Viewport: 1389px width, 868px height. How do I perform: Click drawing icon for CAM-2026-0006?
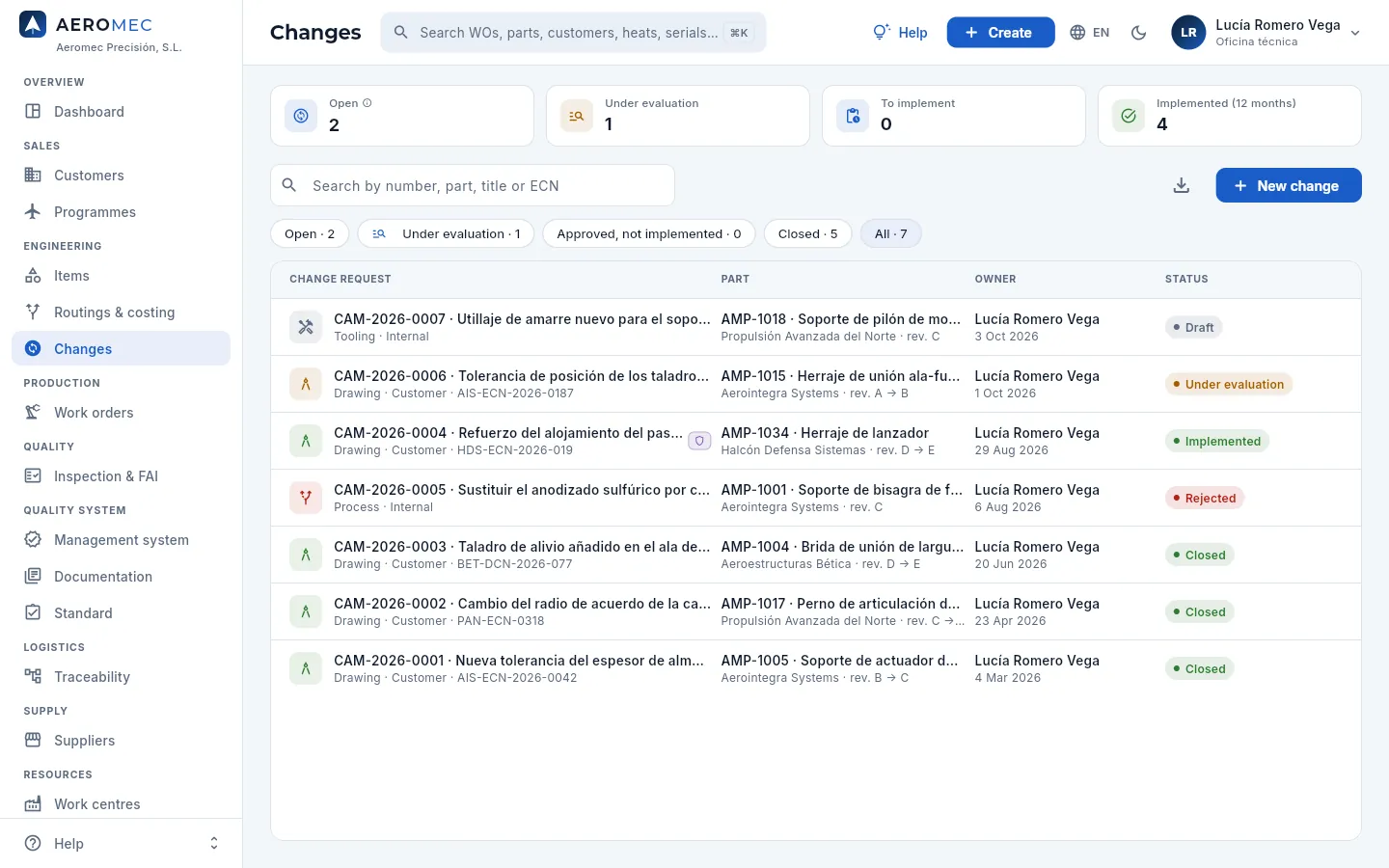(306, 384)
